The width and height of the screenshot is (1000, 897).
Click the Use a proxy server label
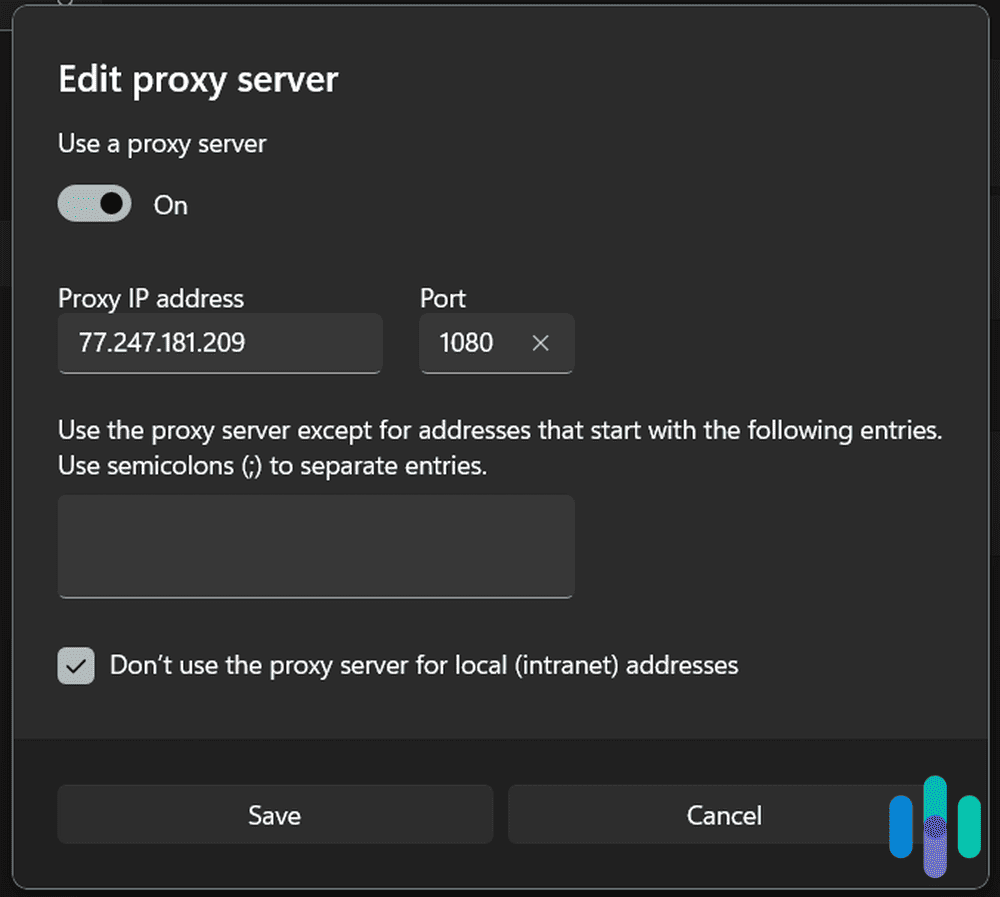point(162,144)
